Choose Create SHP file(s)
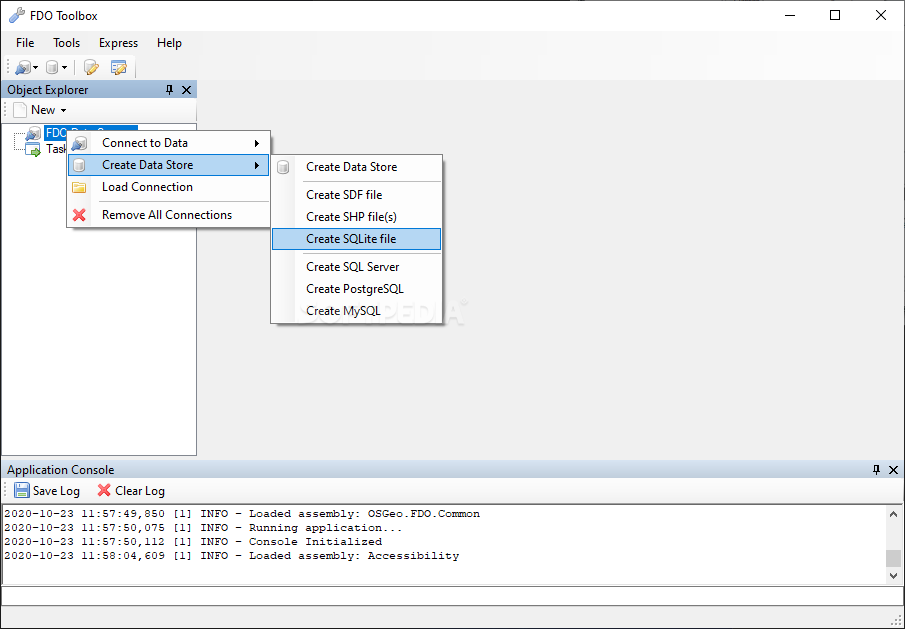This screenshot has height=629, width=905. pos(357,217)
